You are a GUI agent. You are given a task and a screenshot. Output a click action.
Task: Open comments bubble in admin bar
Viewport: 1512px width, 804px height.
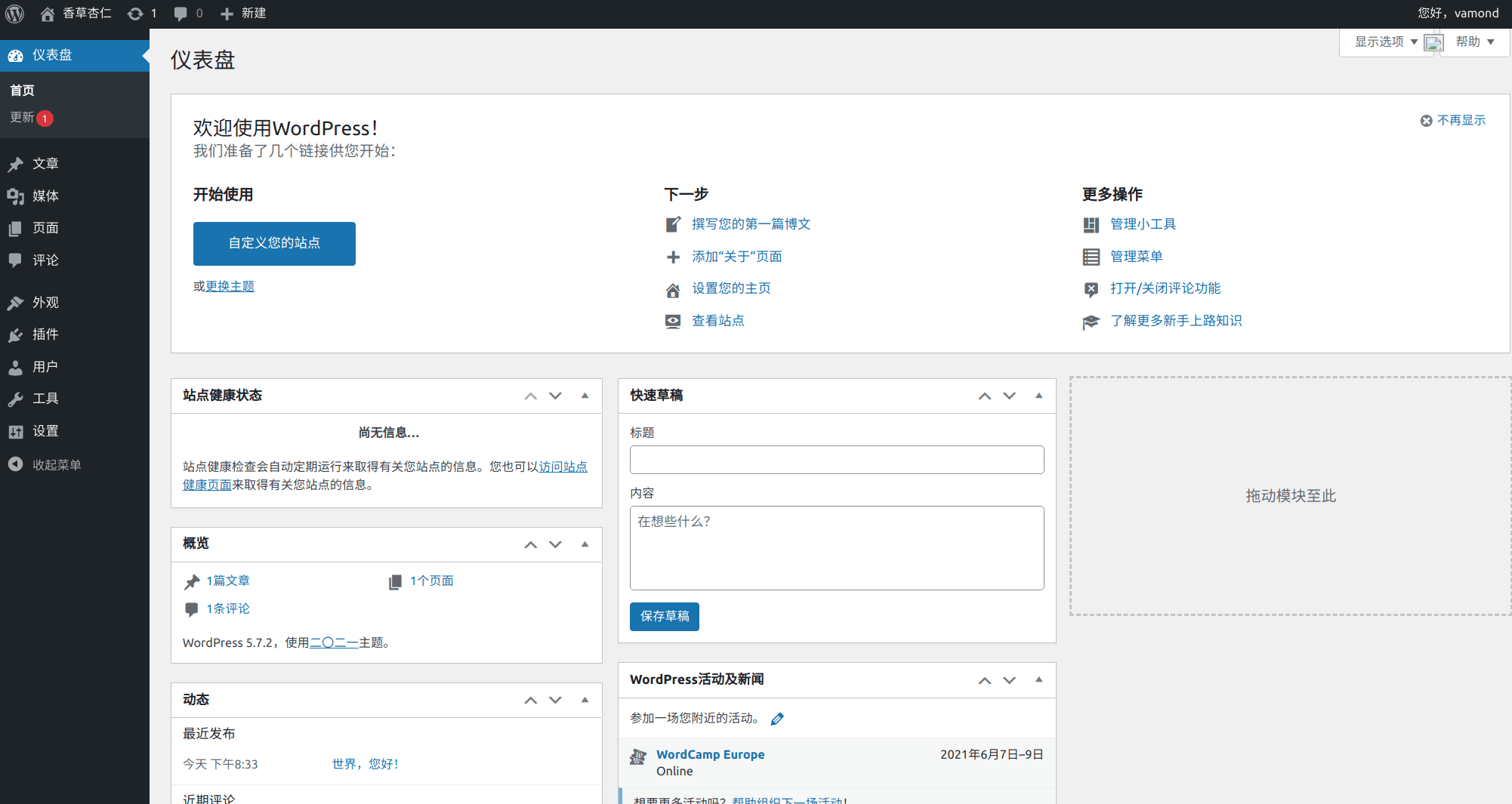tap(188, 14)
